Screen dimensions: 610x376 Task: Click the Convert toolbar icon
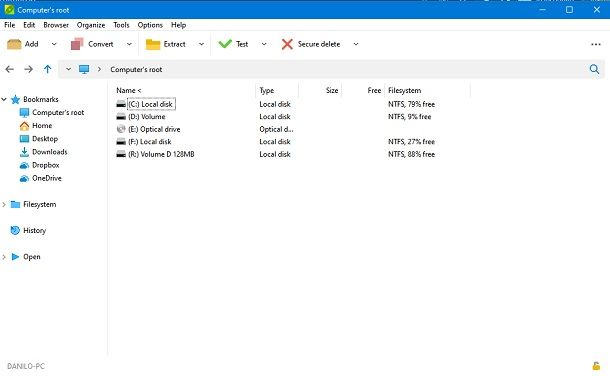click(77, 44)
